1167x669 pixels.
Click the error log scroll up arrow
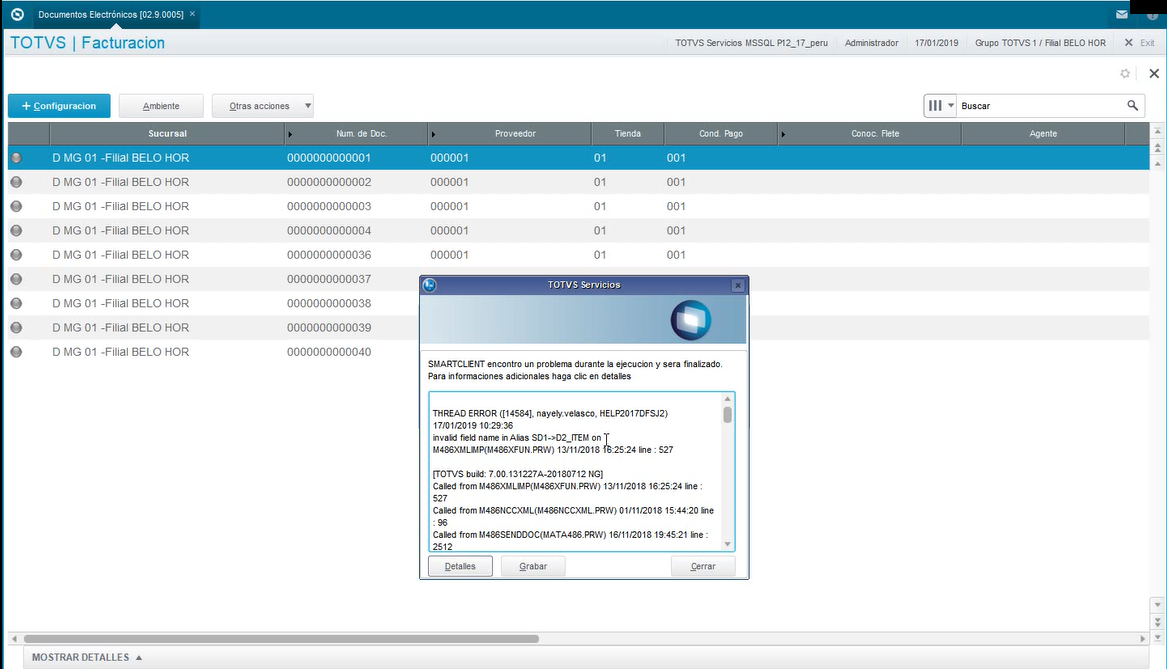(727, 399)
